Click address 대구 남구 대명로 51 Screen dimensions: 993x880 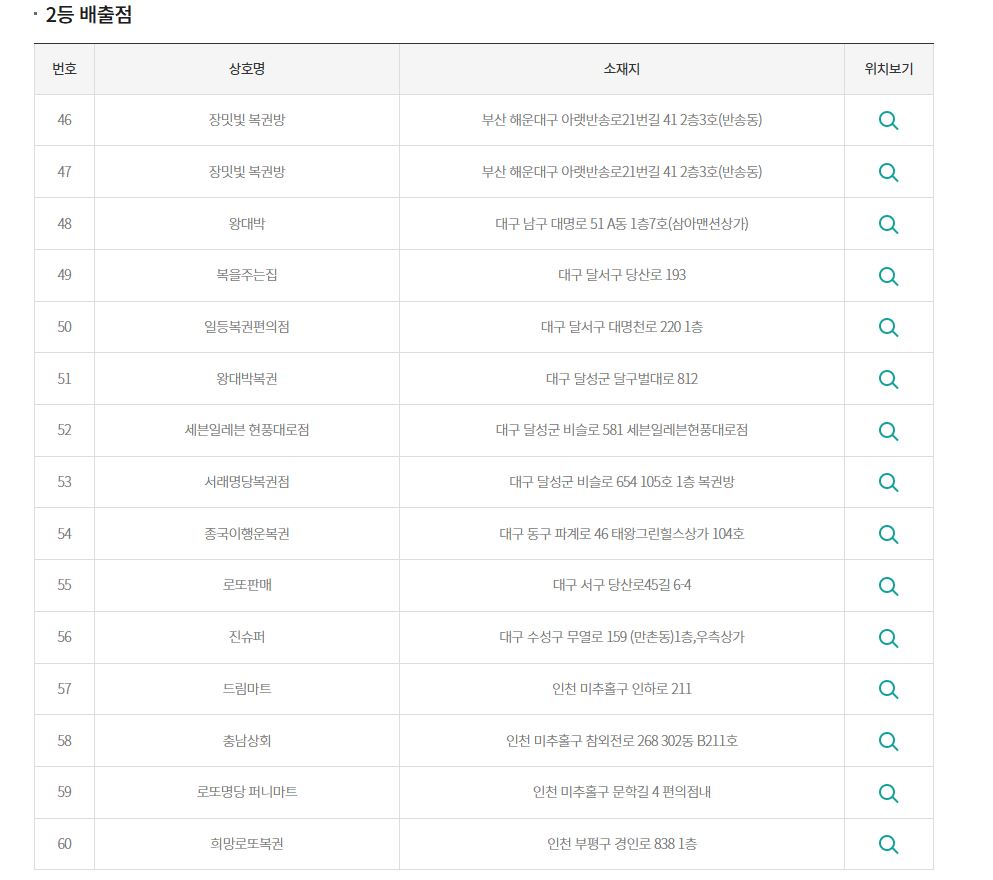point(622,223)
